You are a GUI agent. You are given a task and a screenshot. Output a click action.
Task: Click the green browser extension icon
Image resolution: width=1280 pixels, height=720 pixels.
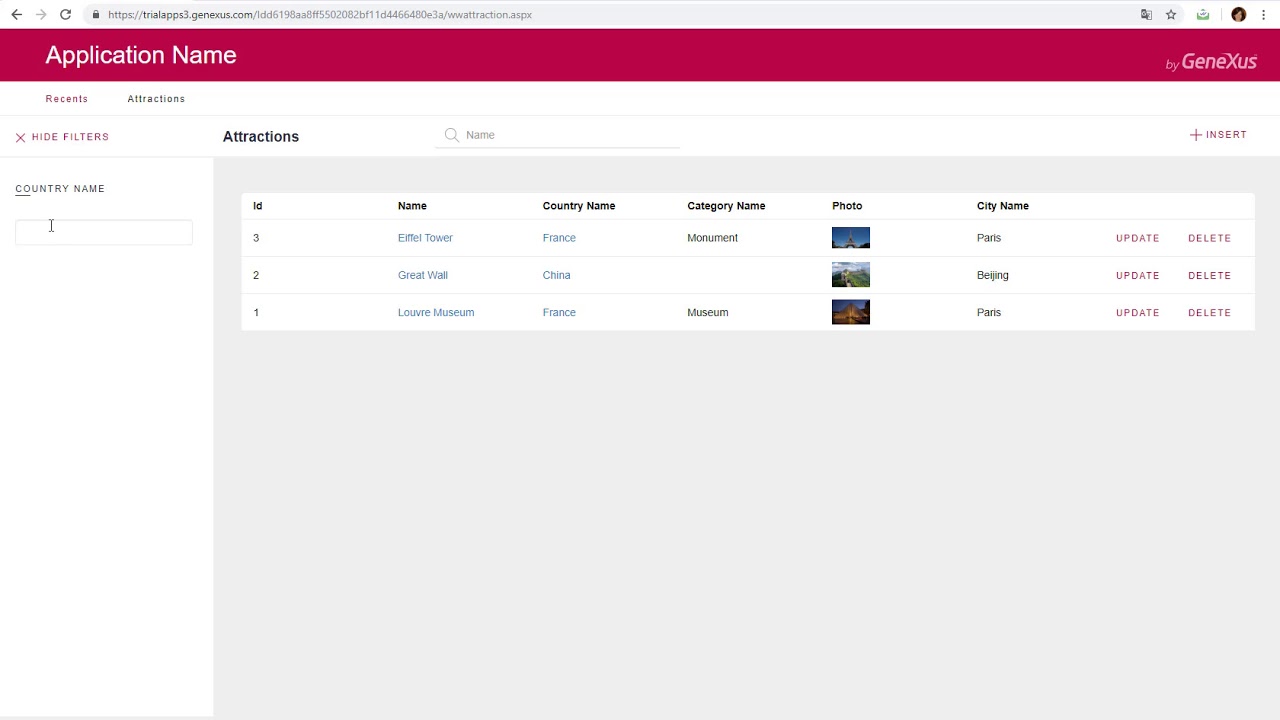pyautogui.click(x=1203, y=15)
